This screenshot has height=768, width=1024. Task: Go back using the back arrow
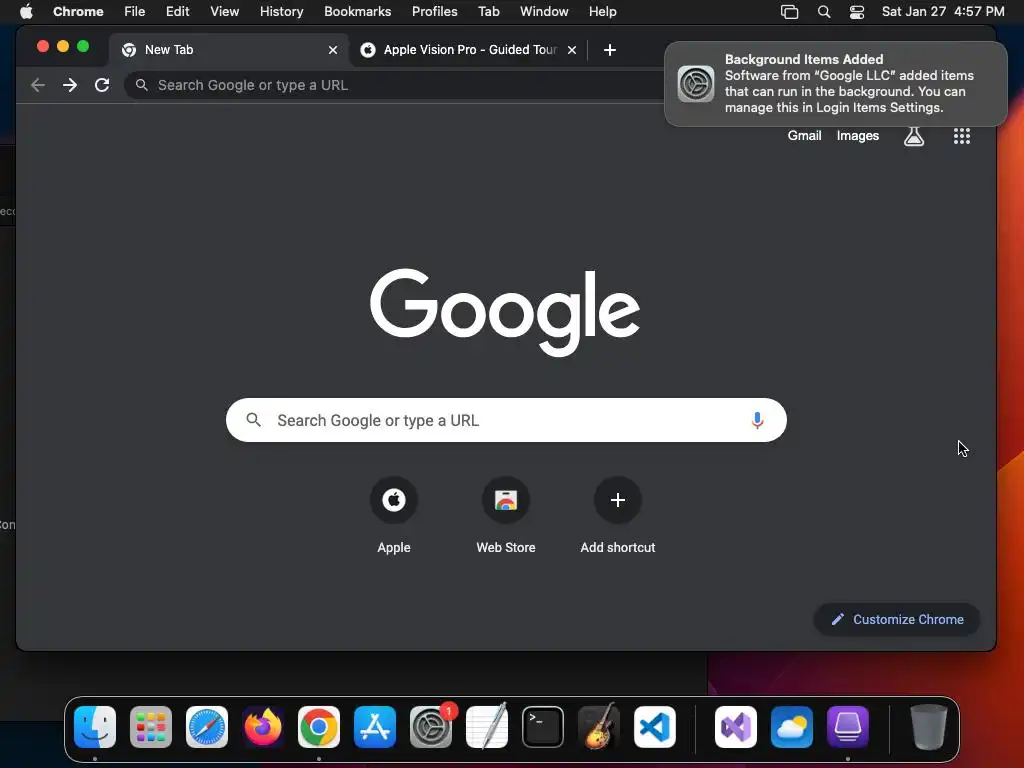click(38, 85)
